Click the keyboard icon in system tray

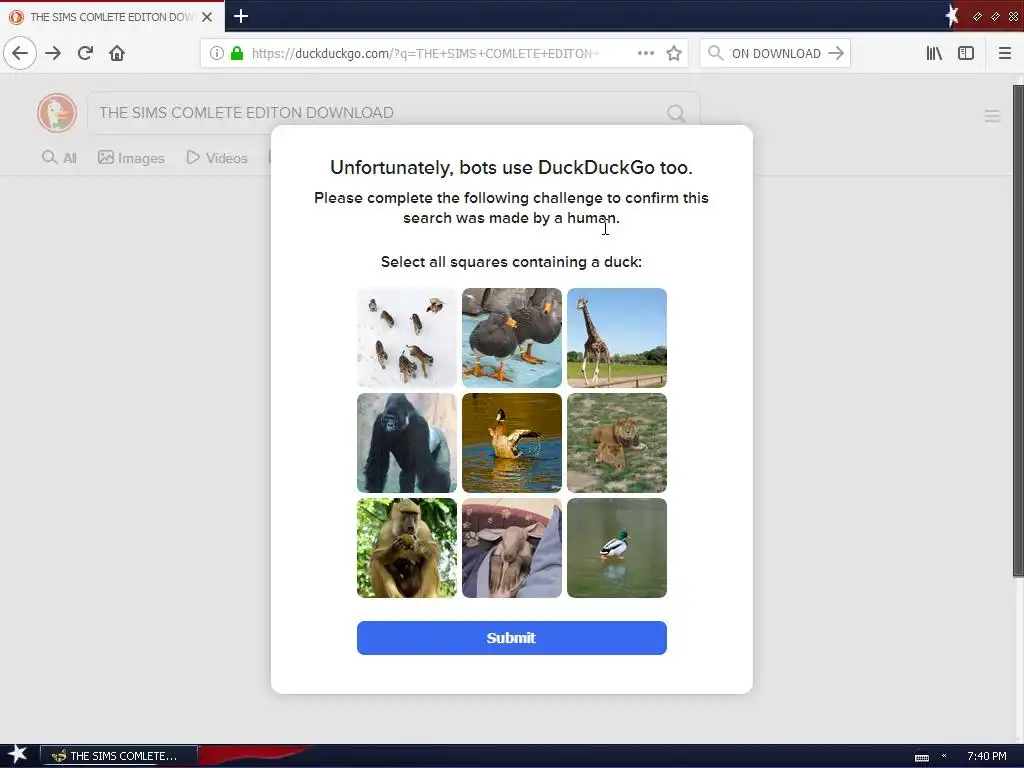pyautogui.click(x=921, y=757)
